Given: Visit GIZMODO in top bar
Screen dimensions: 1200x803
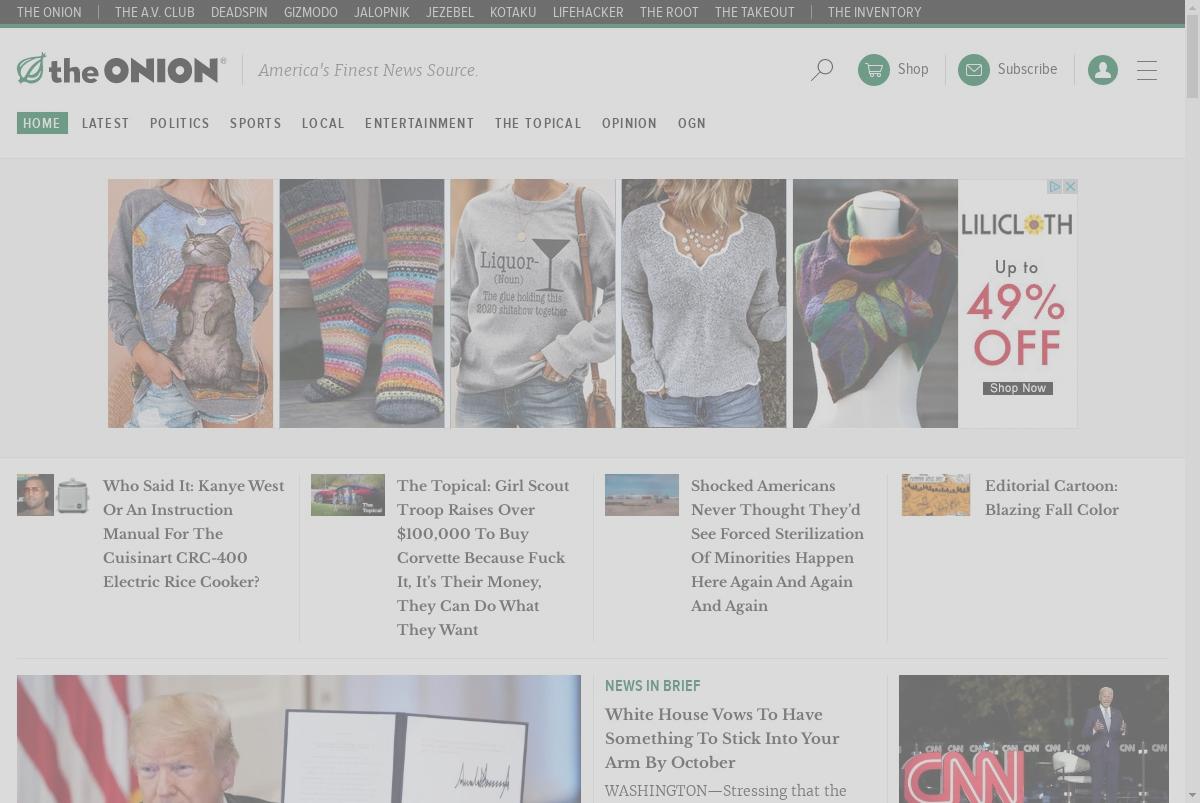Looking at the screenshot, I should 311,12.
